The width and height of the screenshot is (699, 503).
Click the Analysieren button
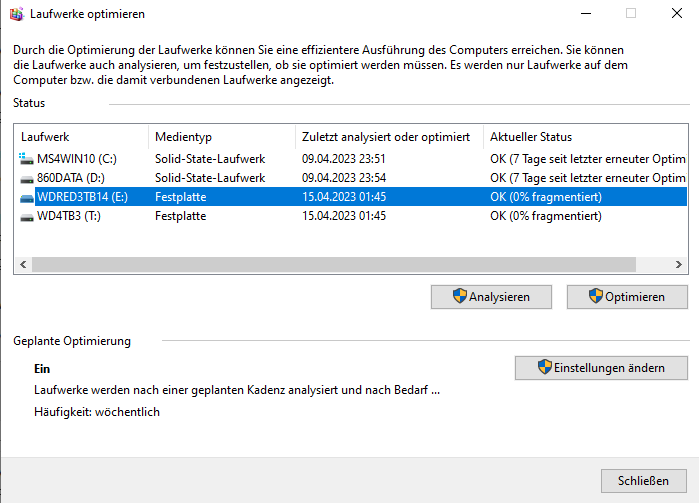(491, 297)
